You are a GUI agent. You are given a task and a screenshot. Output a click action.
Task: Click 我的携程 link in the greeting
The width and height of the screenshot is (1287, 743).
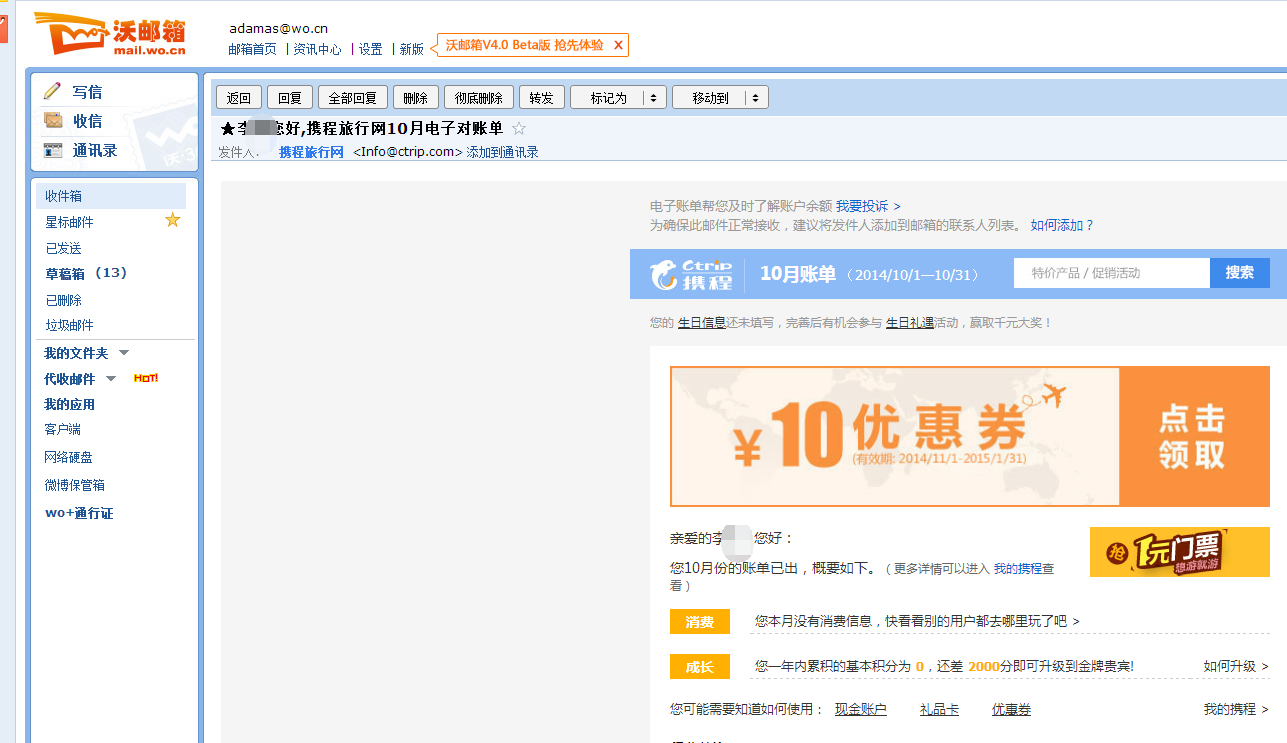(1017, 568)
